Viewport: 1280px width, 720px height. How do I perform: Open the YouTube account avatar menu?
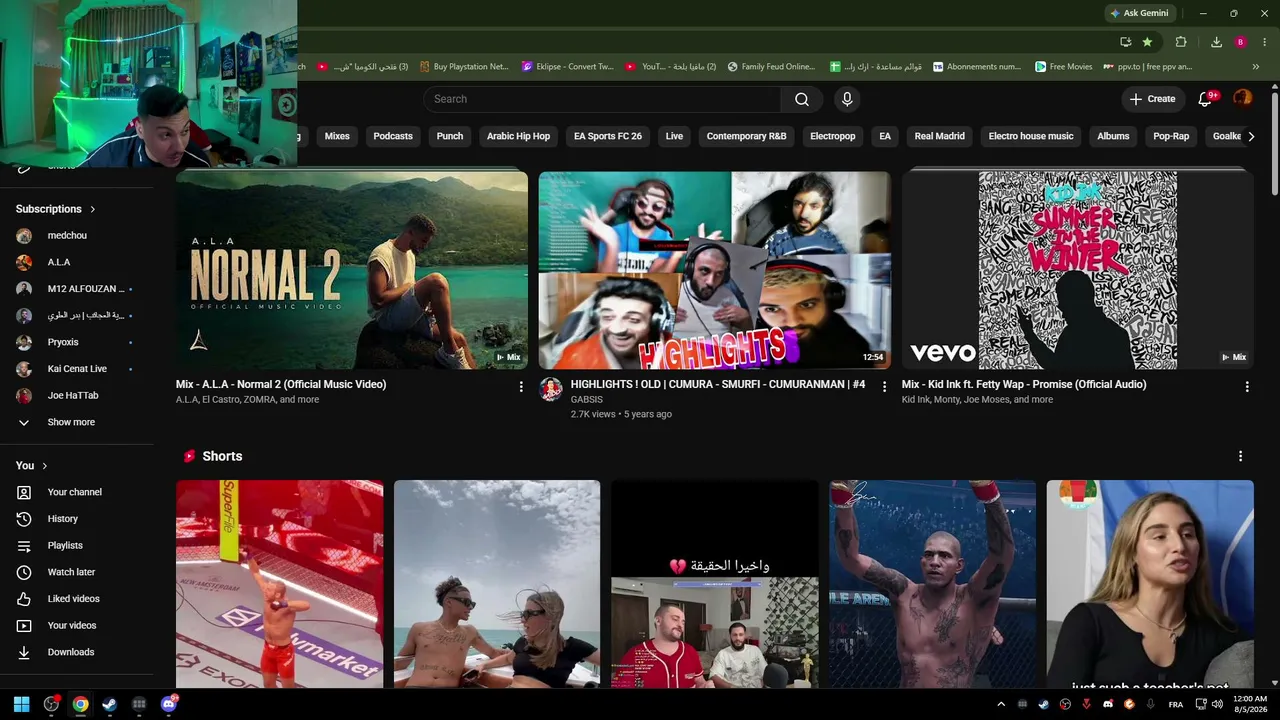[x=1242, y=98]
